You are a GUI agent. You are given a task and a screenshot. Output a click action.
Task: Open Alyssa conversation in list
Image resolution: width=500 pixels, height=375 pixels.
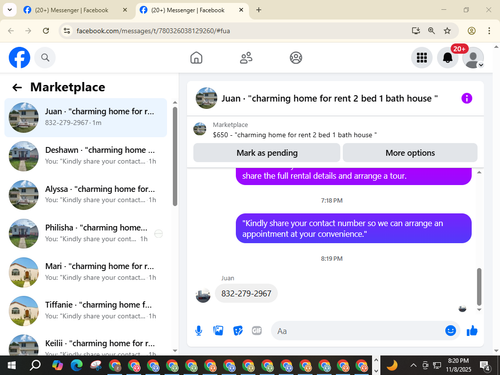[86, 195]
